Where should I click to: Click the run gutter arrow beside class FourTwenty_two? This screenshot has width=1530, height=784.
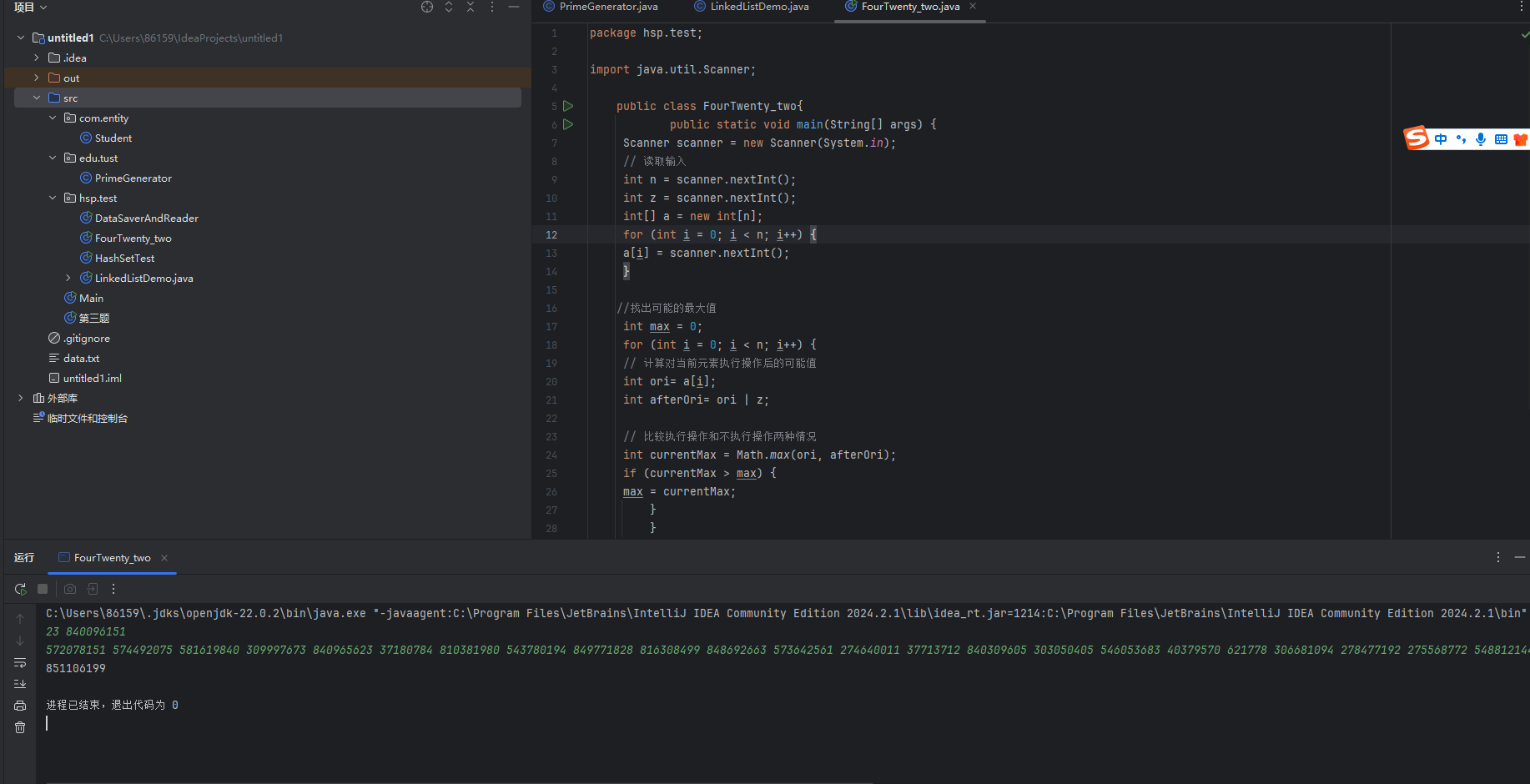tap(568, 106)
